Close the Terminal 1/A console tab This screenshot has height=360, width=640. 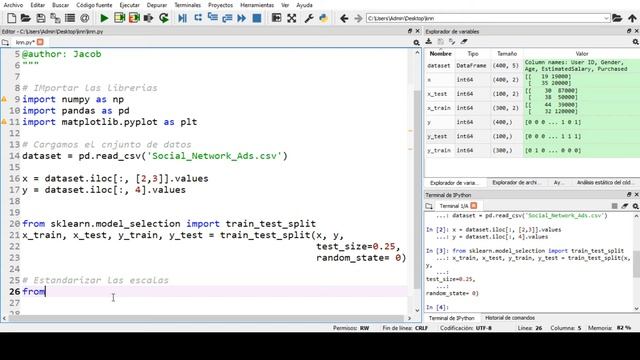pyautogui.click(x=473, y=206)
